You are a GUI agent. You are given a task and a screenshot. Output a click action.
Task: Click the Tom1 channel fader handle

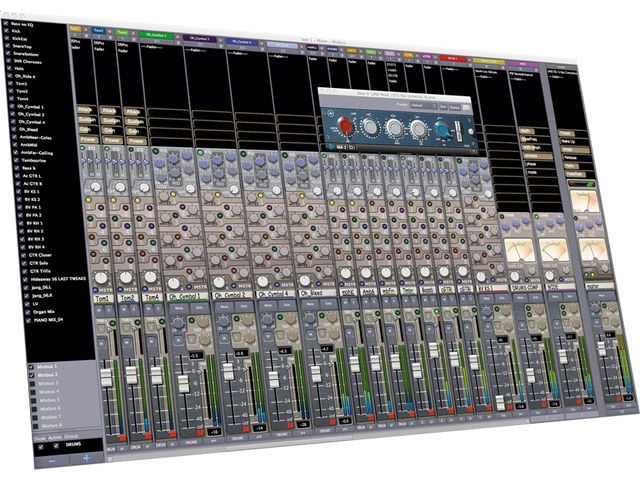click(x=106, y=377)
